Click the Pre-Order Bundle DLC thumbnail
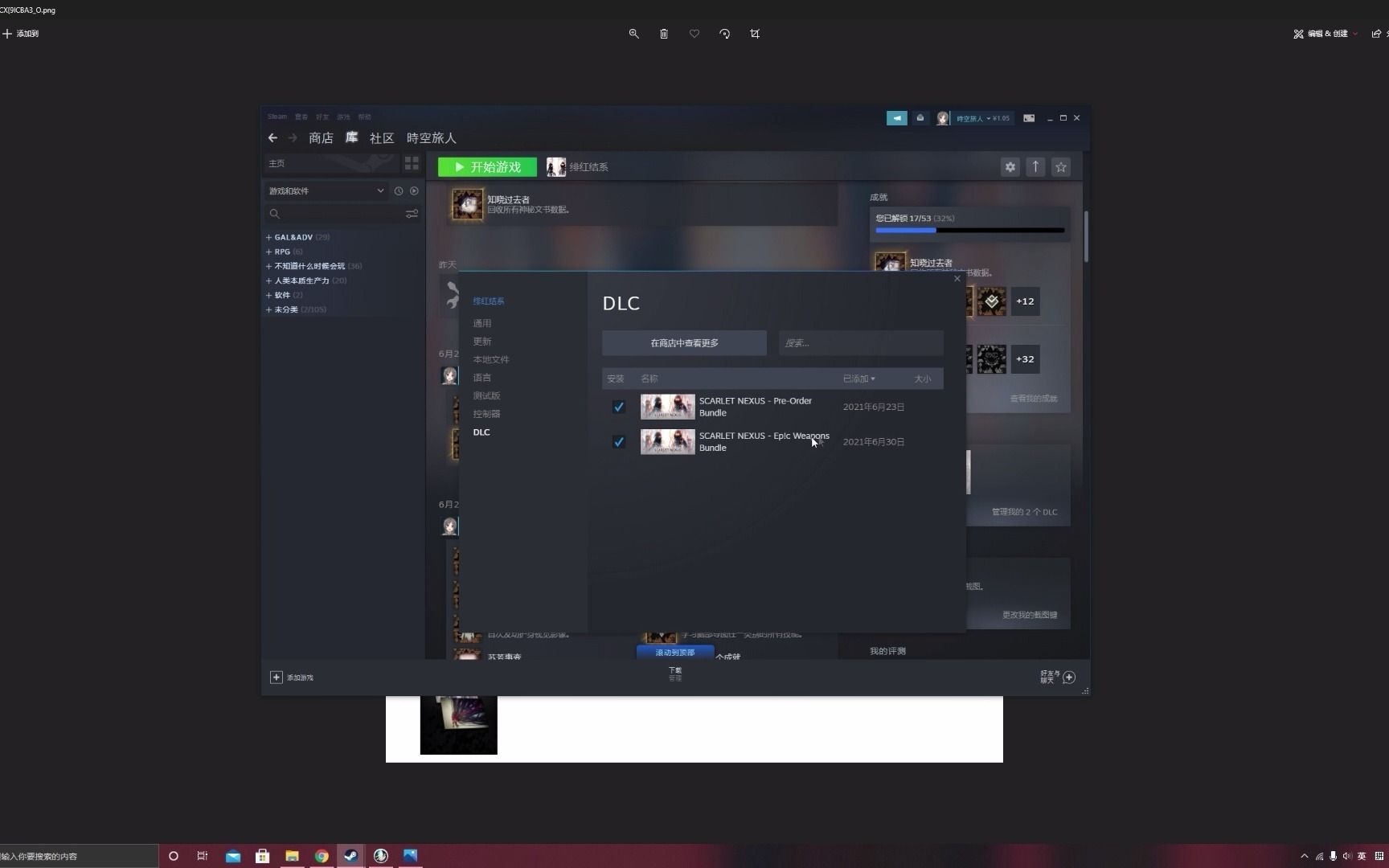Image resolution: width=1389 pixels, height=868 pixels. coord(667,407)
